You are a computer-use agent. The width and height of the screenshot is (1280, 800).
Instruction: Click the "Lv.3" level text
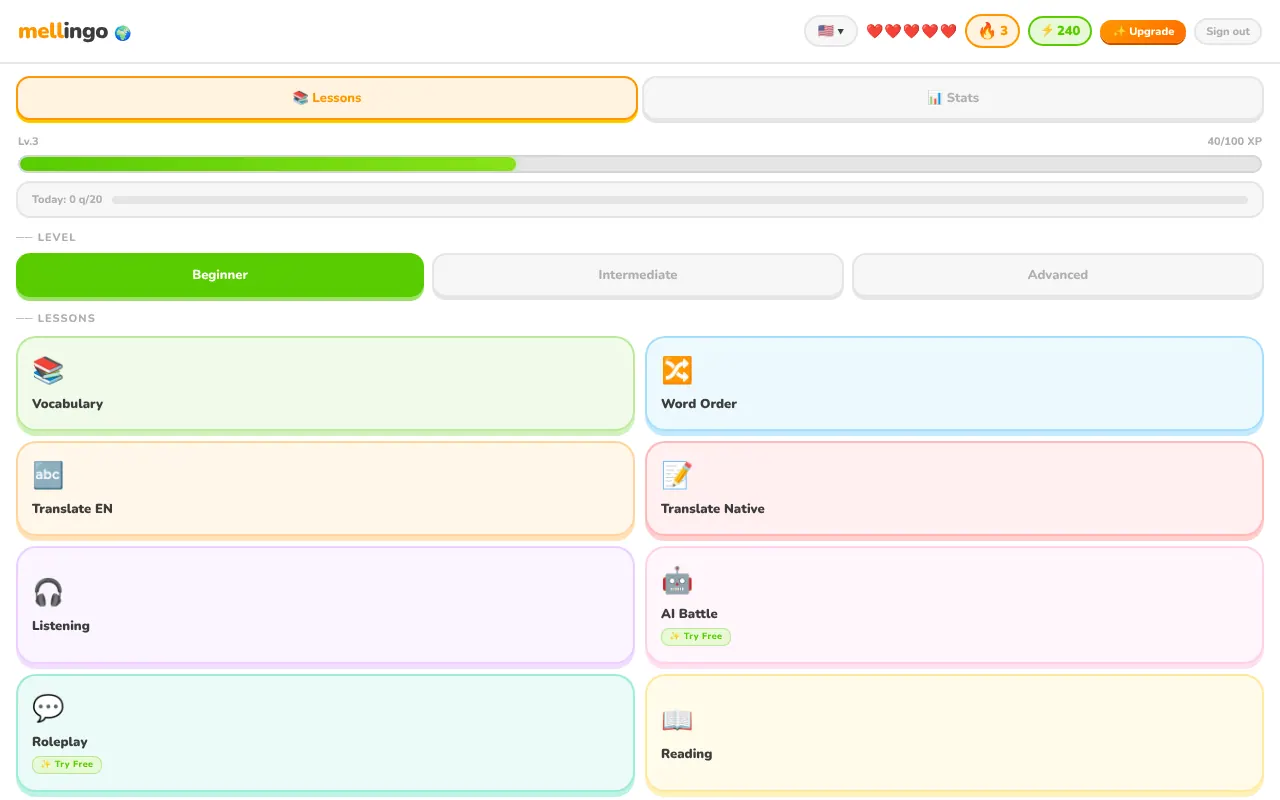point(28,142)
